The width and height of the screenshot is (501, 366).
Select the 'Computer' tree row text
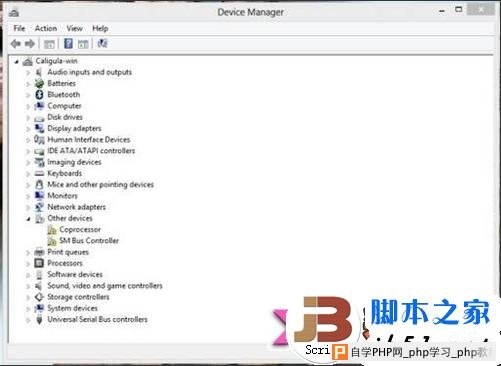pyautogui.click(x=64, y=106)
